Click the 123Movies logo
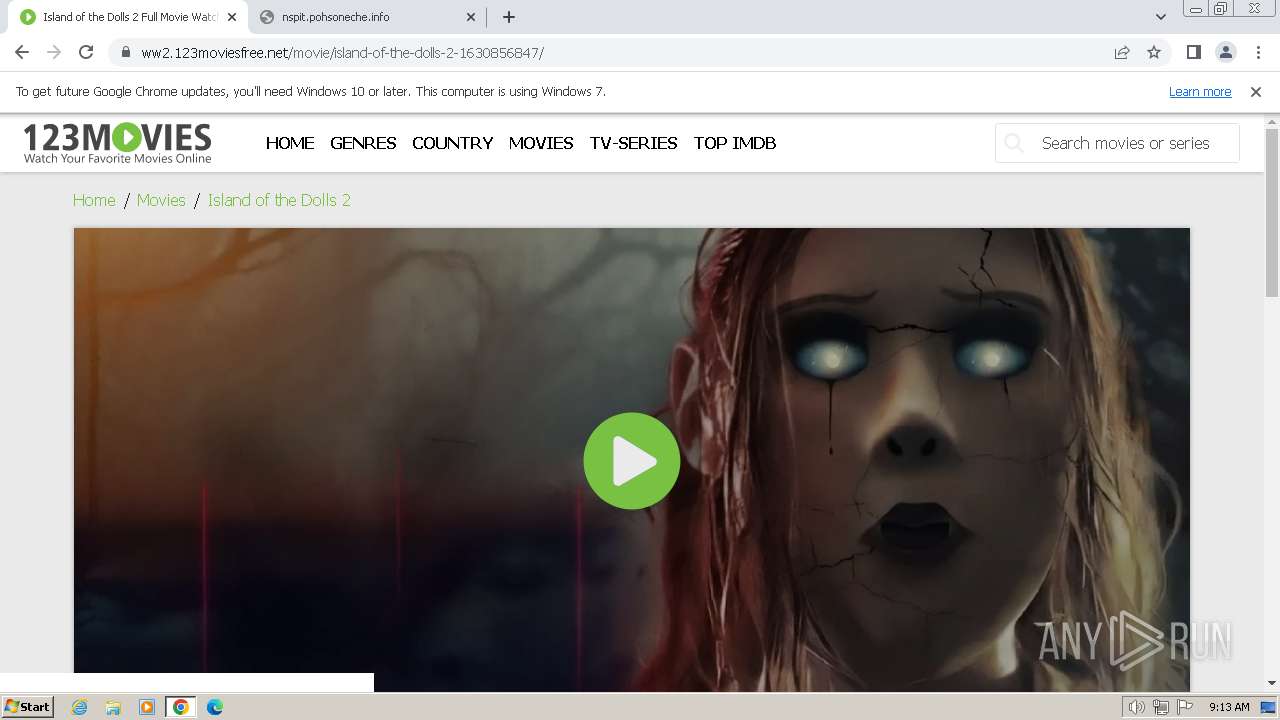Image resolution: width=1280 pixels, height=720 pixels. click(117, 143)
